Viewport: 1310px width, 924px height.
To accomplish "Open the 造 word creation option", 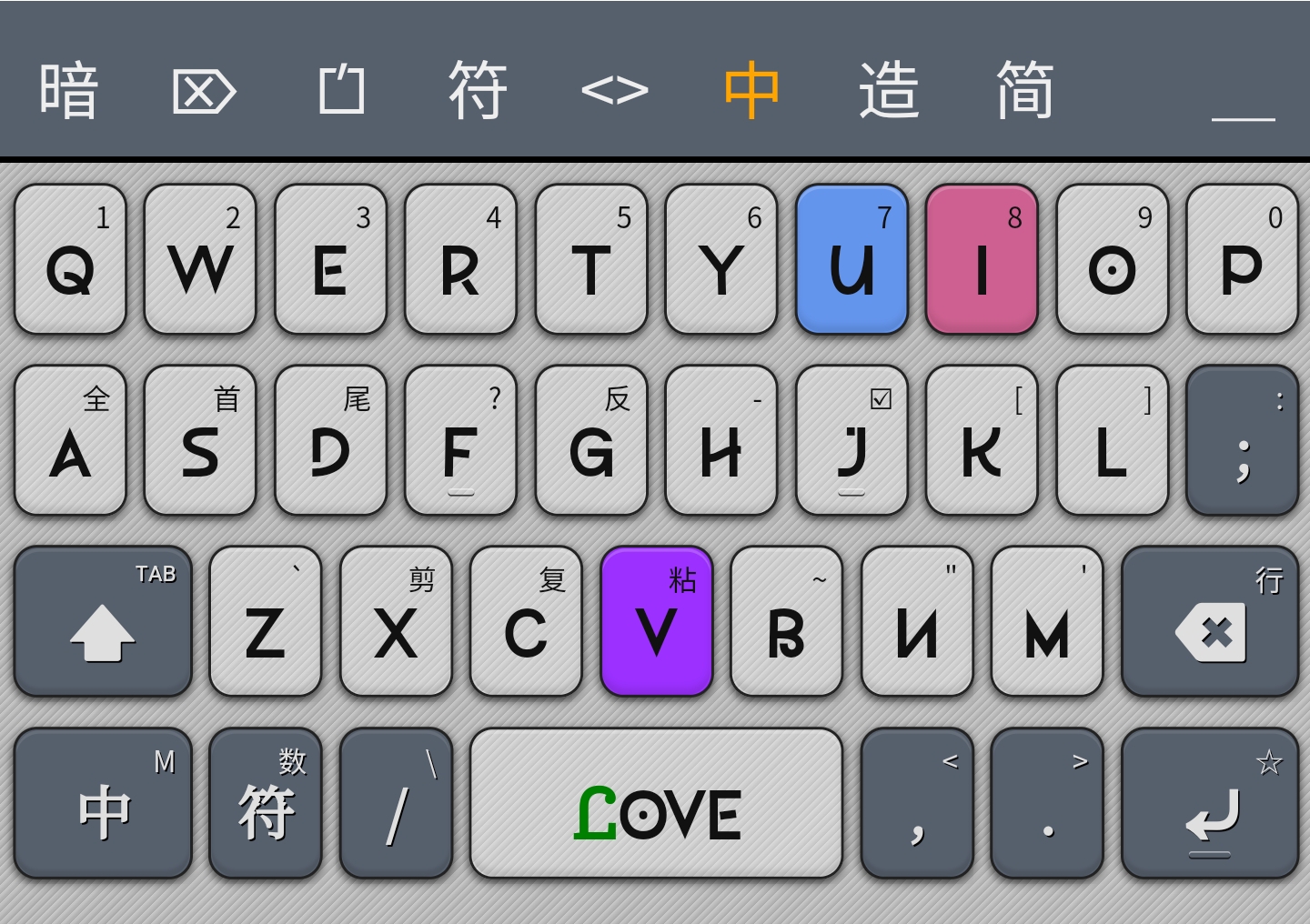I will 888,90.
